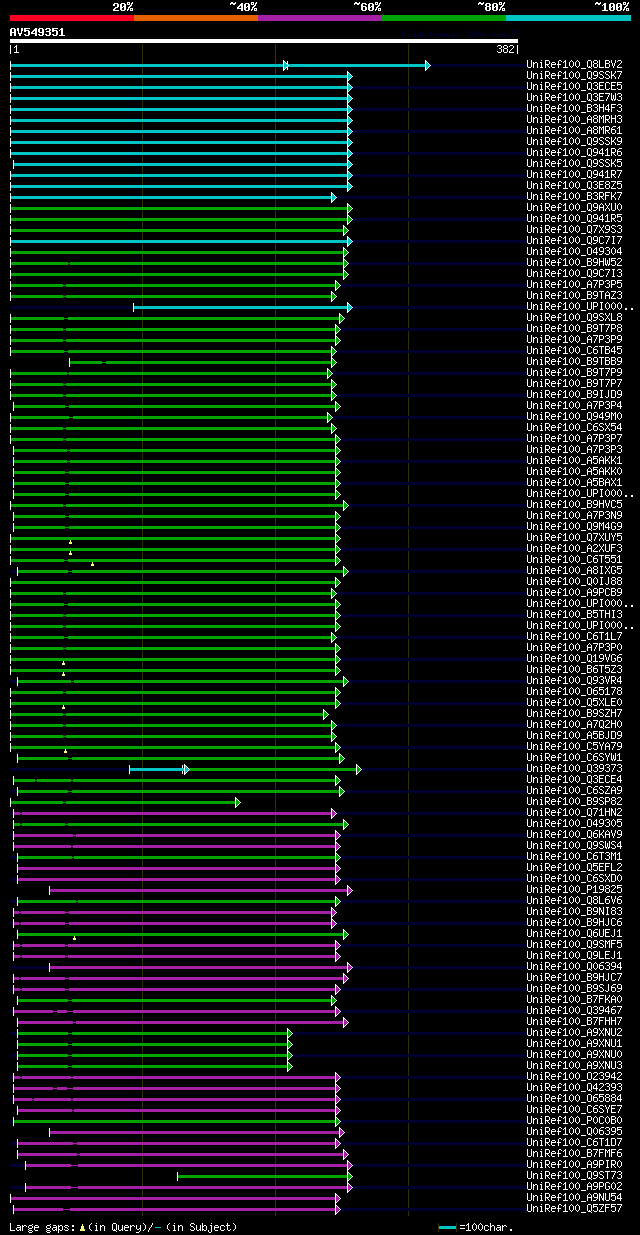Click the label UniRef100_Q0IJ88
This screenshot has height=1235, width=640.
click(x=574, y=581)
